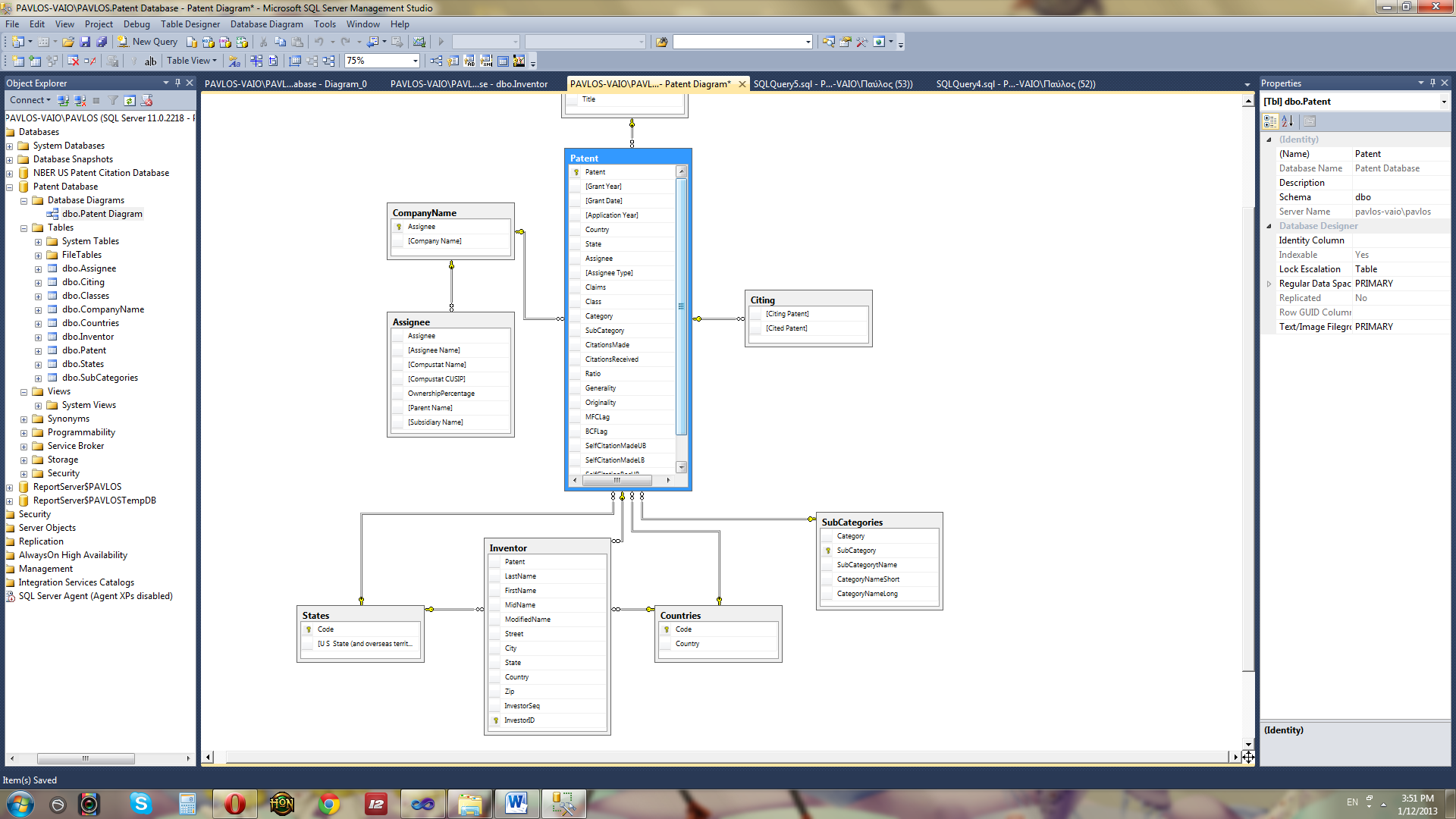Open Google Chrome from the taskbar
1456x819 pixels.
329,804
